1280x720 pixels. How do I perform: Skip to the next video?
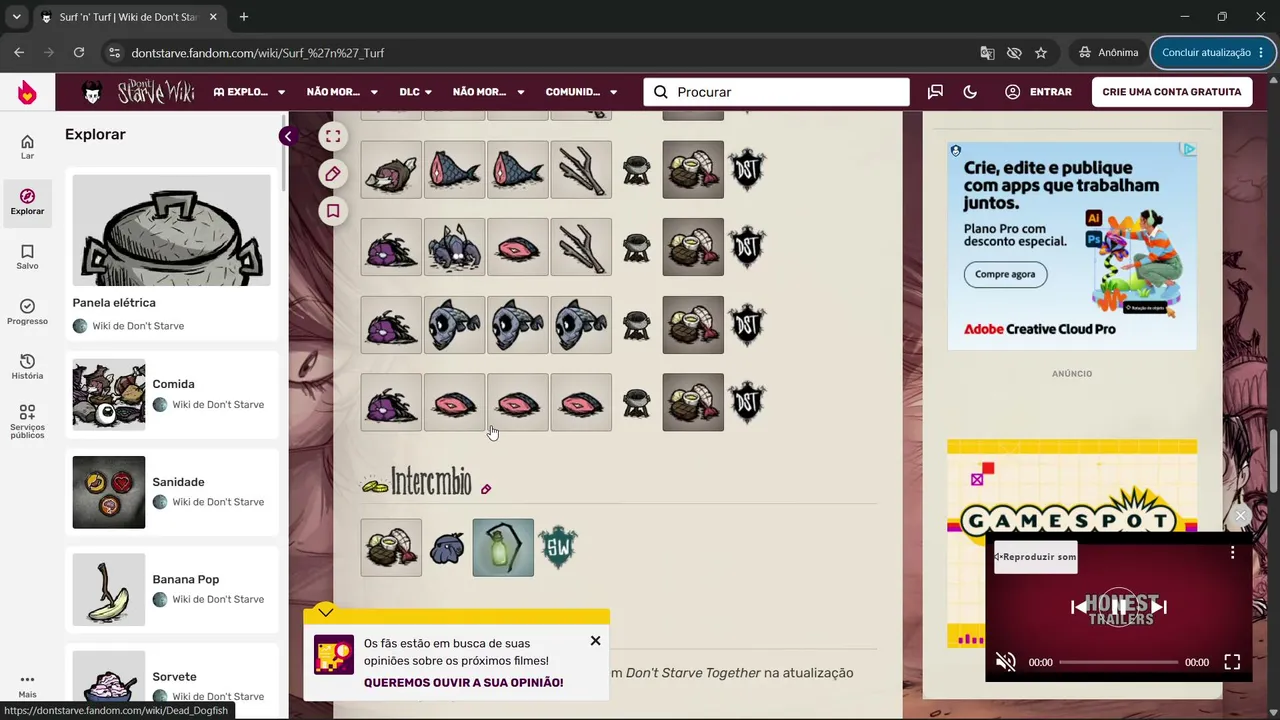tap(1158, 606)
